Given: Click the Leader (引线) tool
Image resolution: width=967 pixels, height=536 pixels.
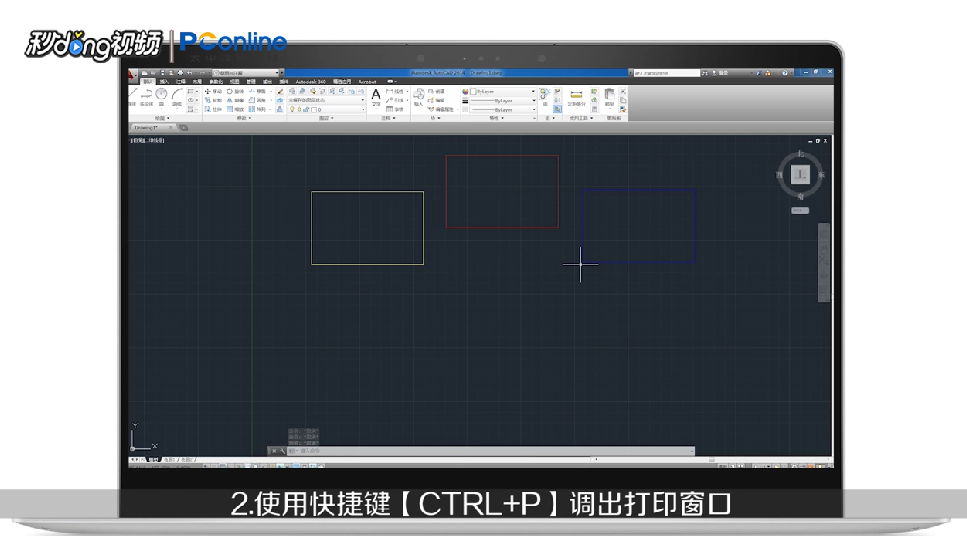Looking at the screenshot, I should point(394,100).
